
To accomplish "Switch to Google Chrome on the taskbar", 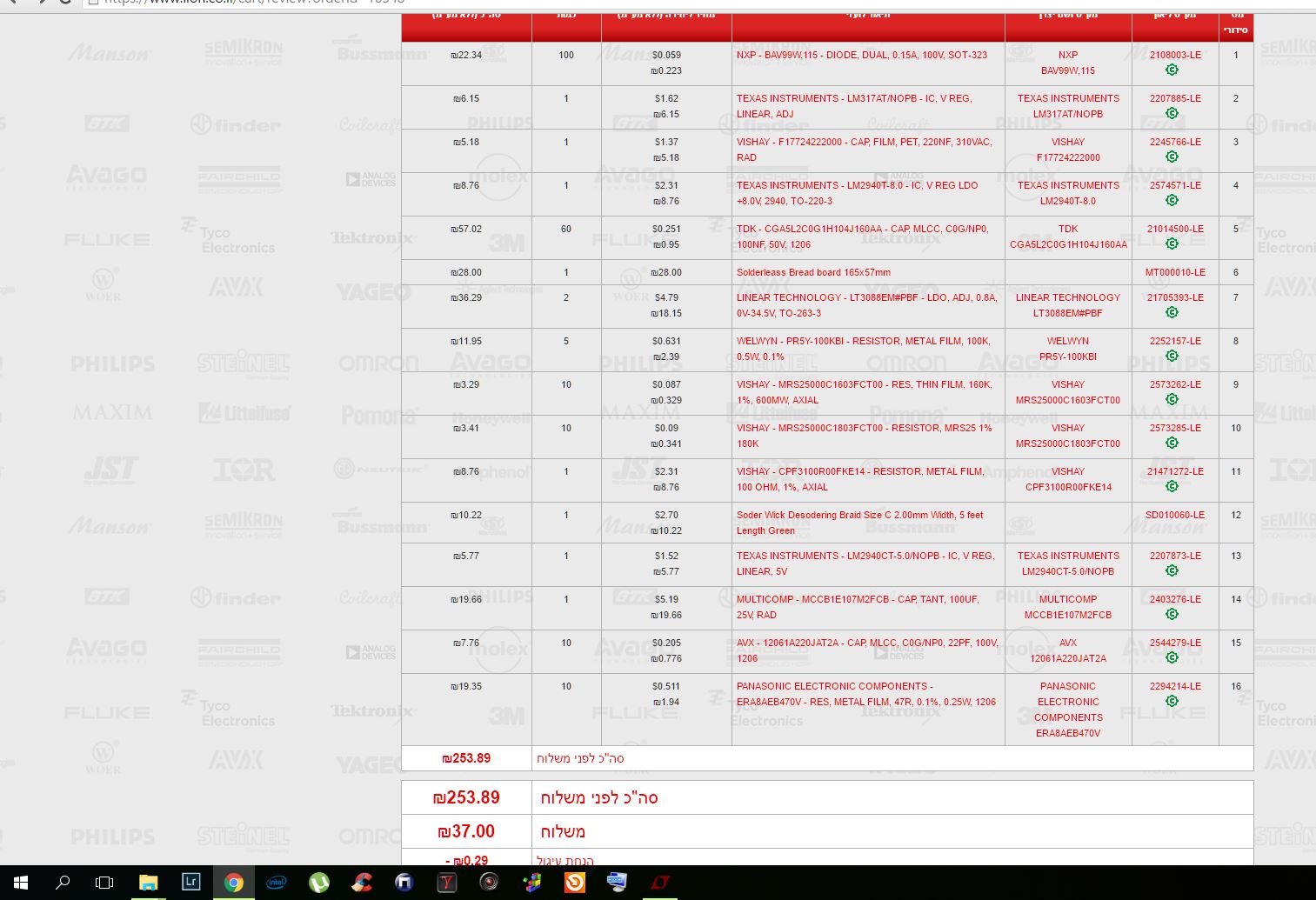I will [x=233, y=883].
